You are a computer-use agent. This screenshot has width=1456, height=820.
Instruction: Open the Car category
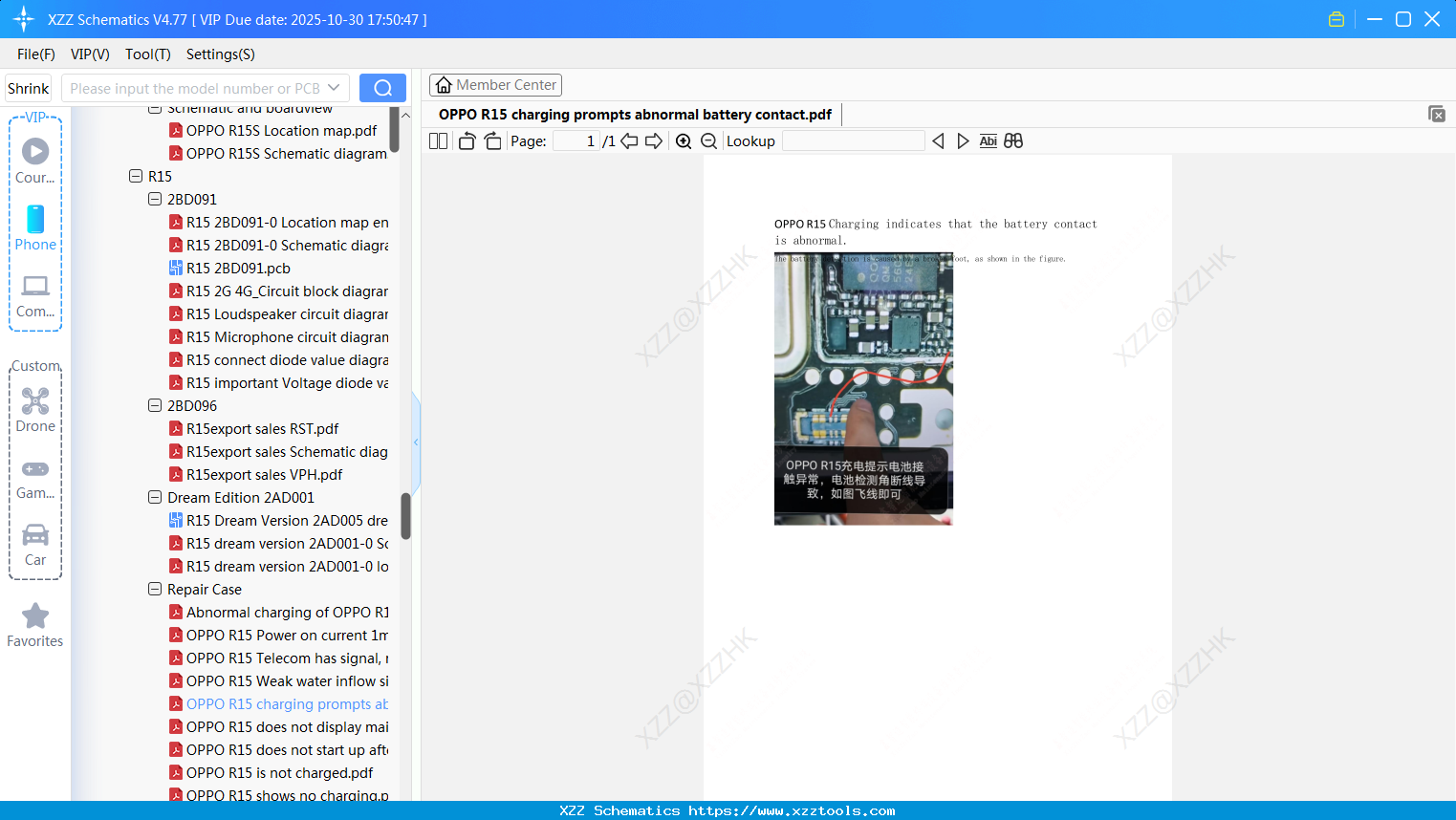click(x=35, y=545)
